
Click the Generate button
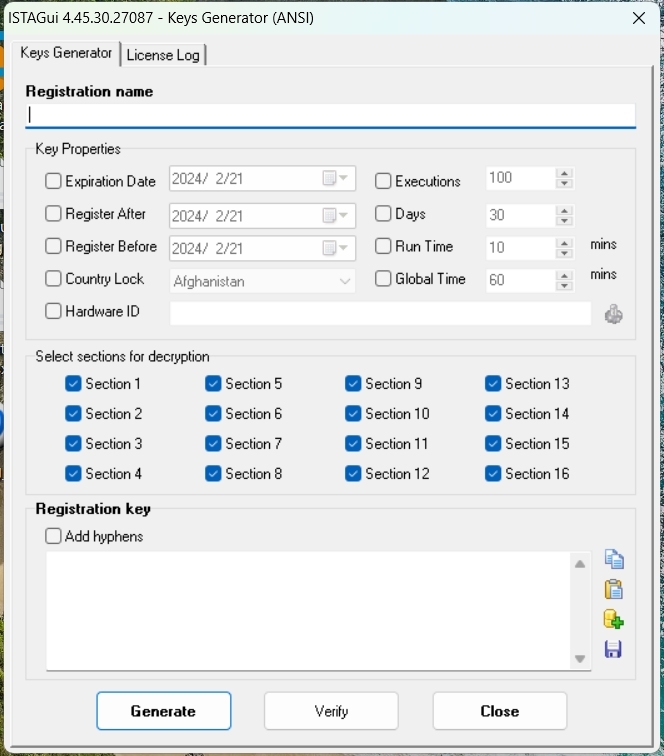coord(163,711)
